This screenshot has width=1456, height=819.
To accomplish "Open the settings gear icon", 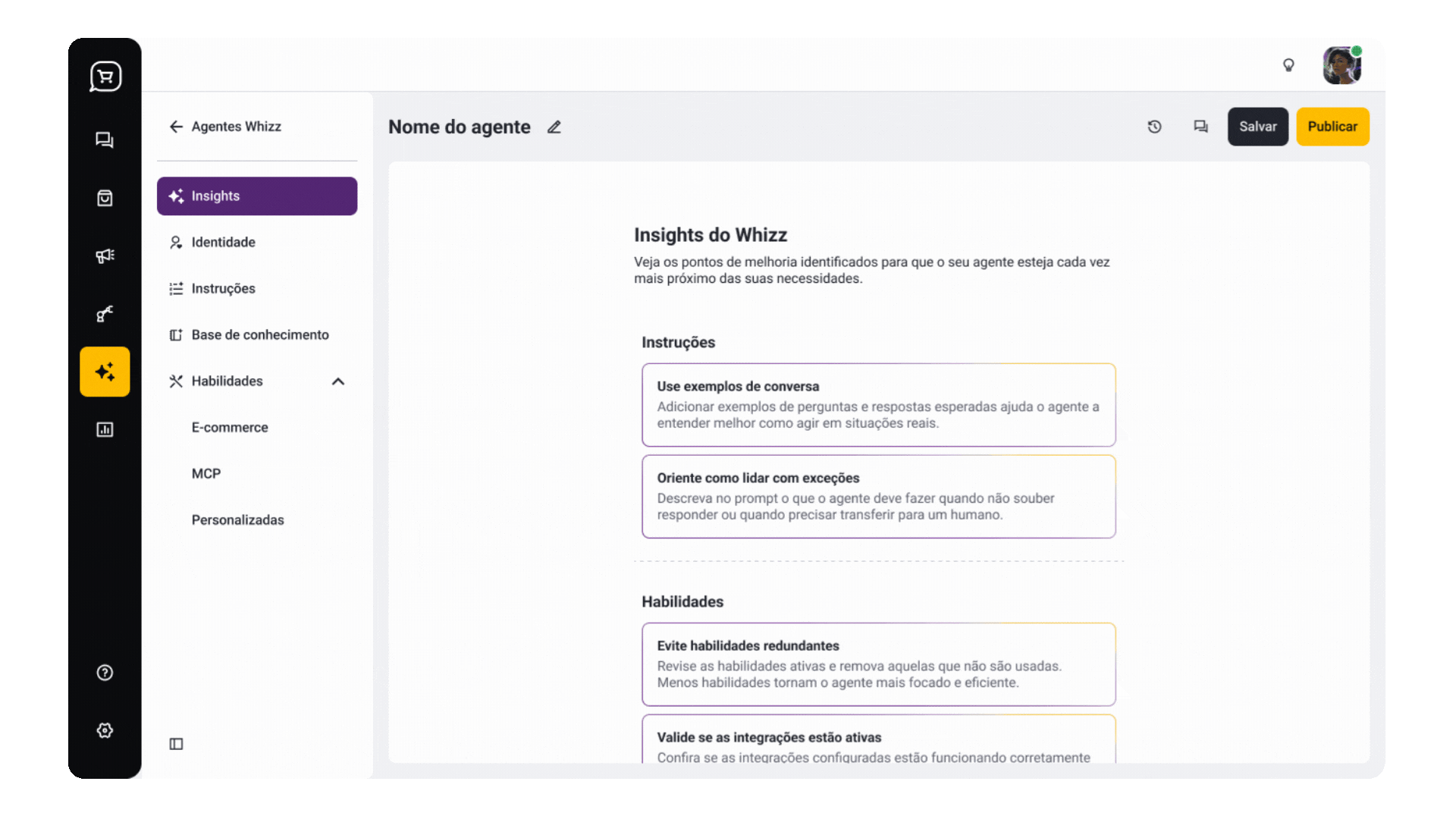I will pos(105,730).
